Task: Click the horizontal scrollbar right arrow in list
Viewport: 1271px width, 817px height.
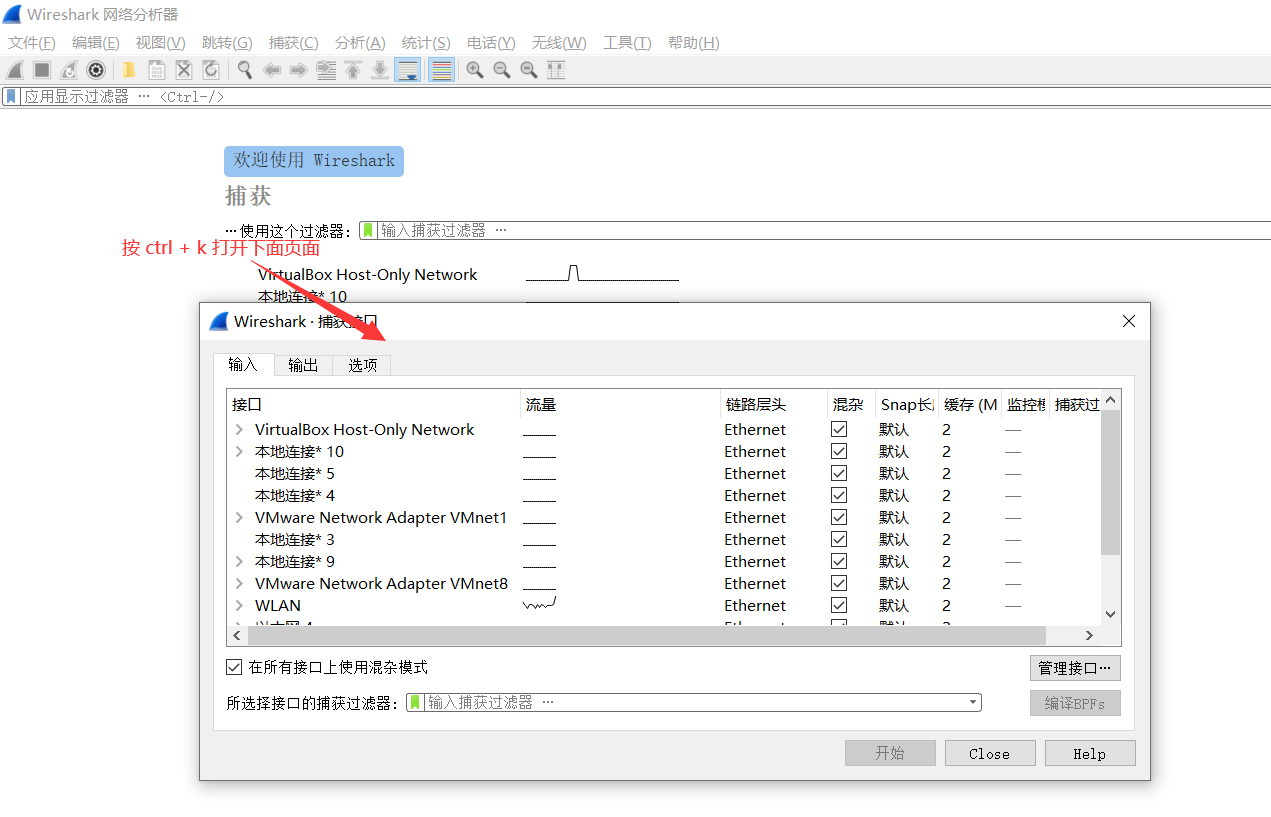Action: [1090, 636]
